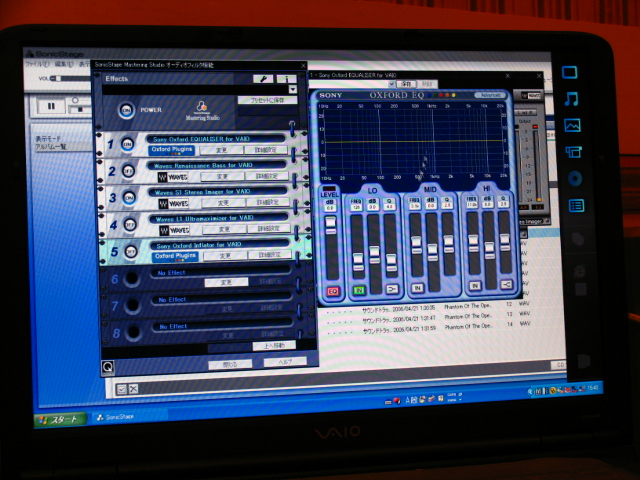This screenshot has width=640, height=480.
Task: Toggle the IN button of the MID band
Action: point(417,288)
